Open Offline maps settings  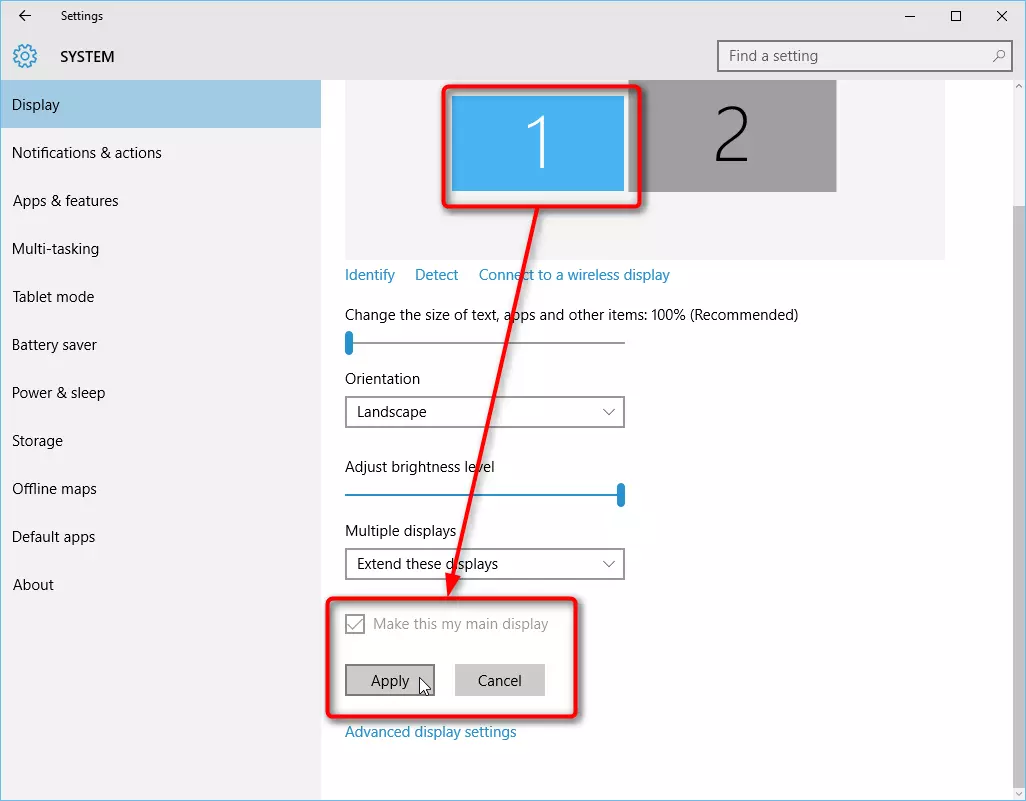pyautogui.click(x=160, y=489)
